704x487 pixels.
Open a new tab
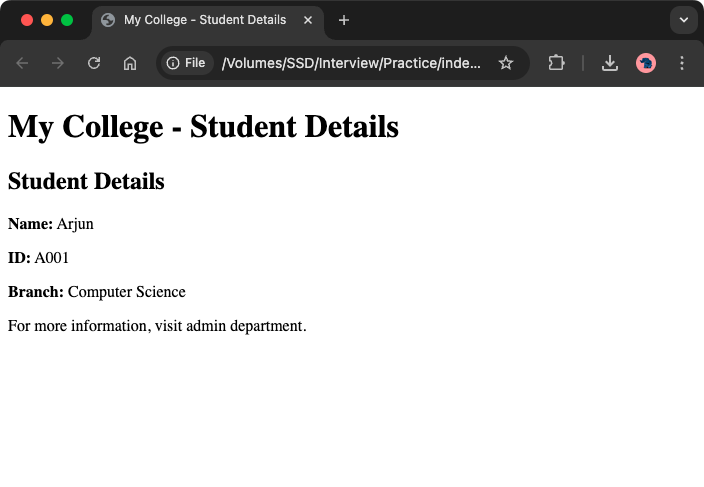click(344, 20)
